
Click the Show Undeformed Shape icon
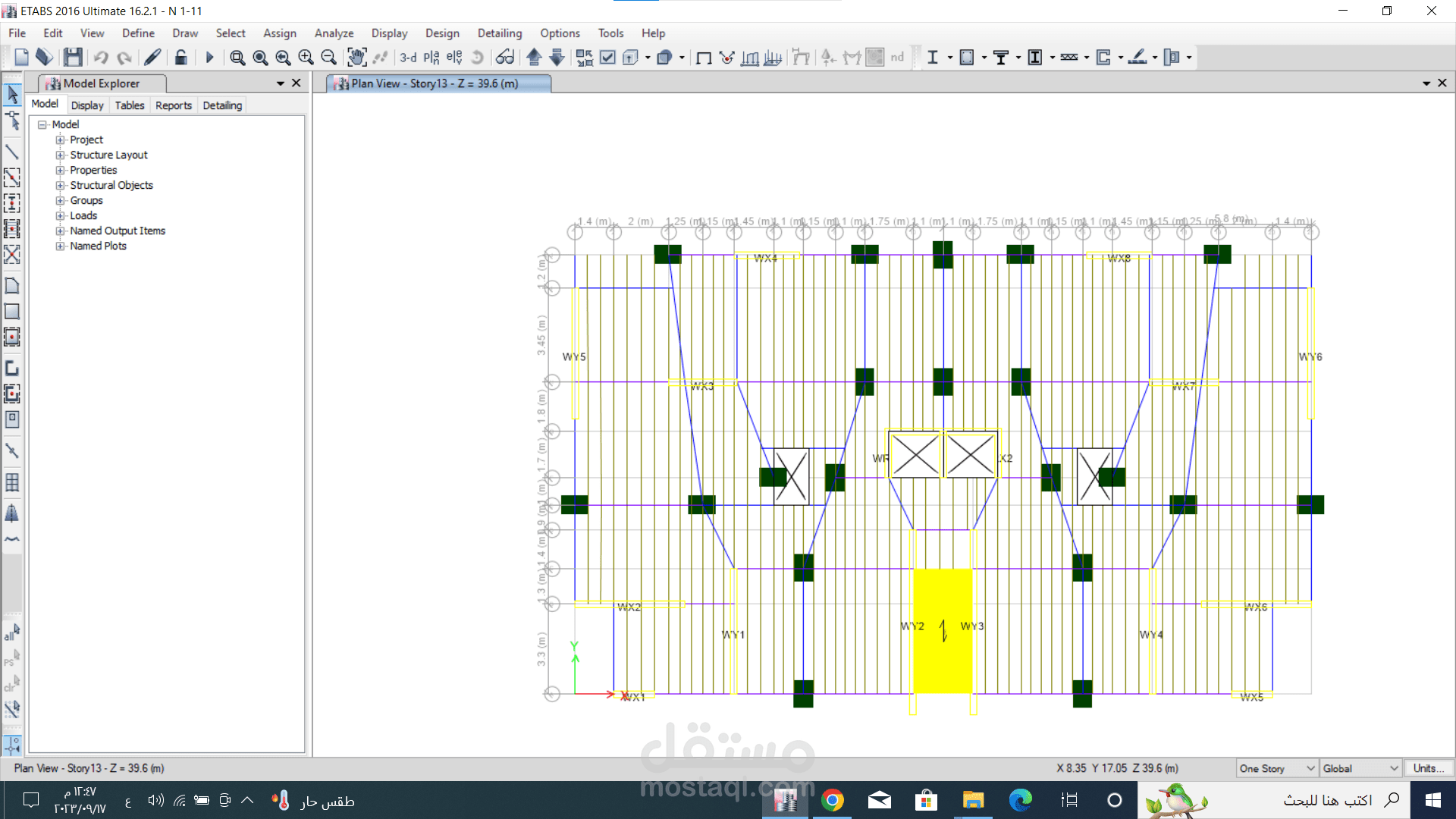coord(704,57)
